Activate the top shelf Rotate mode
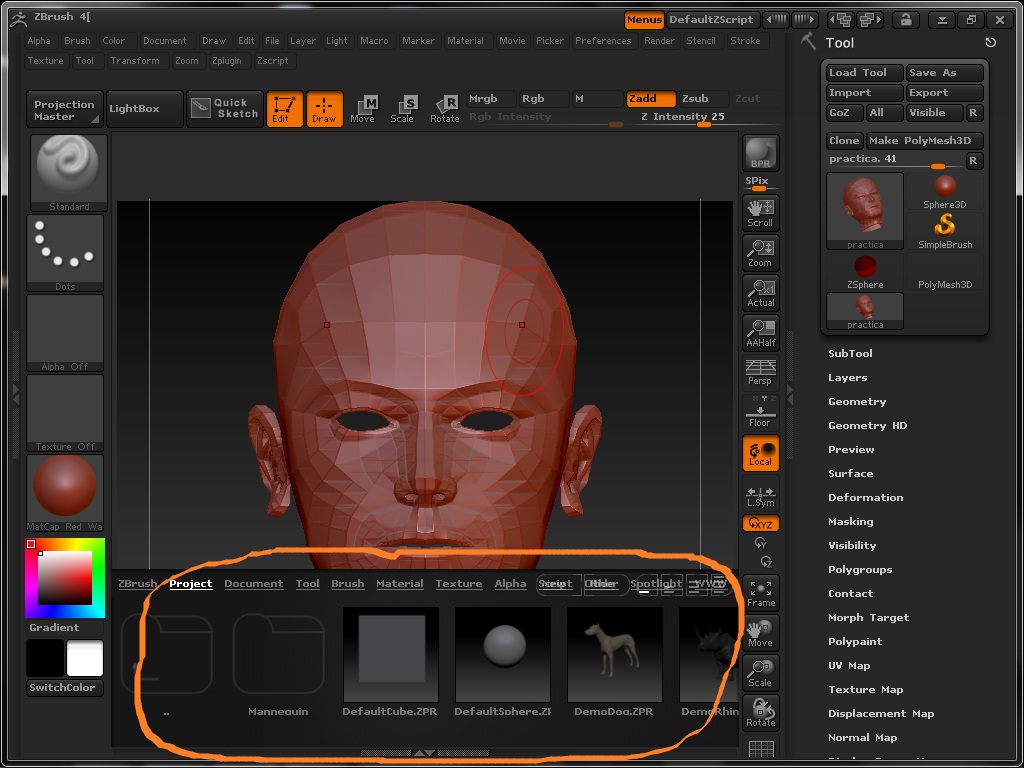 click(444, 109)
